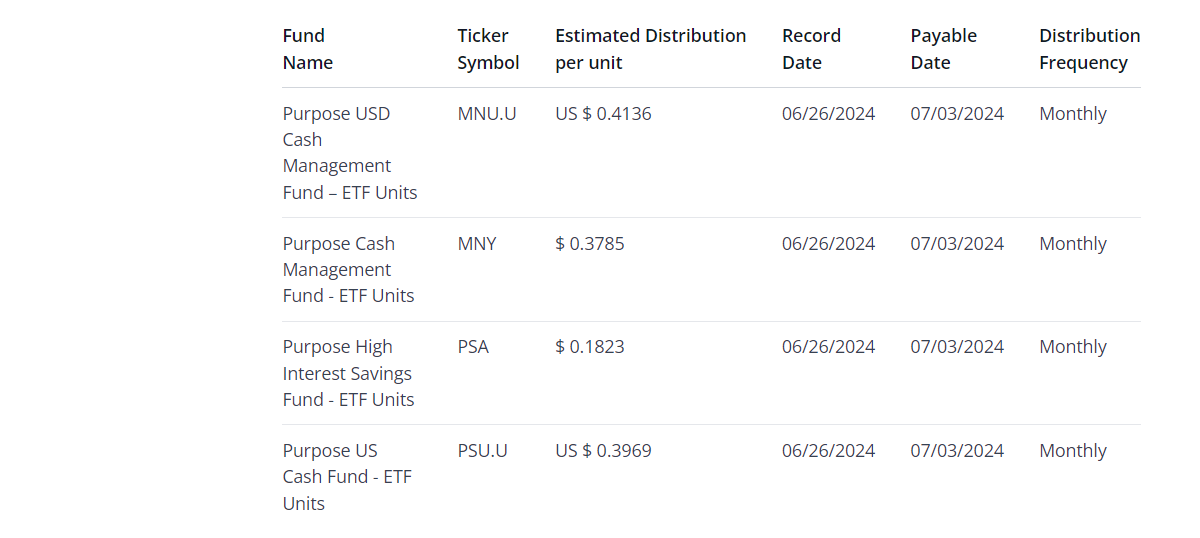The width and height of the screenshot is (1200, 538).
Task: Click Purpose High Interest Savings Fund name
Action: (x=348, y=373)
